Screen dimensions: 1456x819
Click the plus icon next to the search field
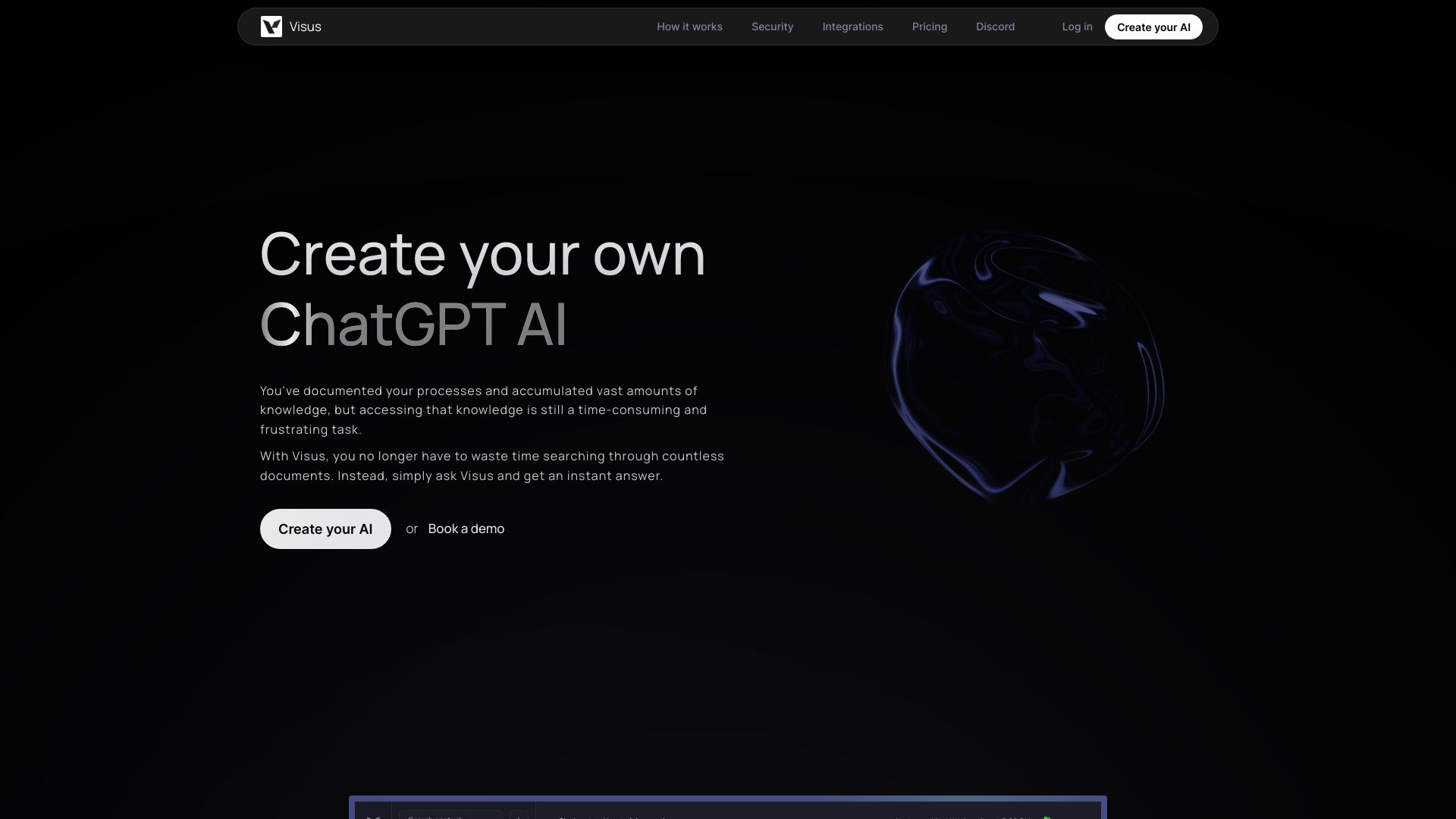pos(519,817)
